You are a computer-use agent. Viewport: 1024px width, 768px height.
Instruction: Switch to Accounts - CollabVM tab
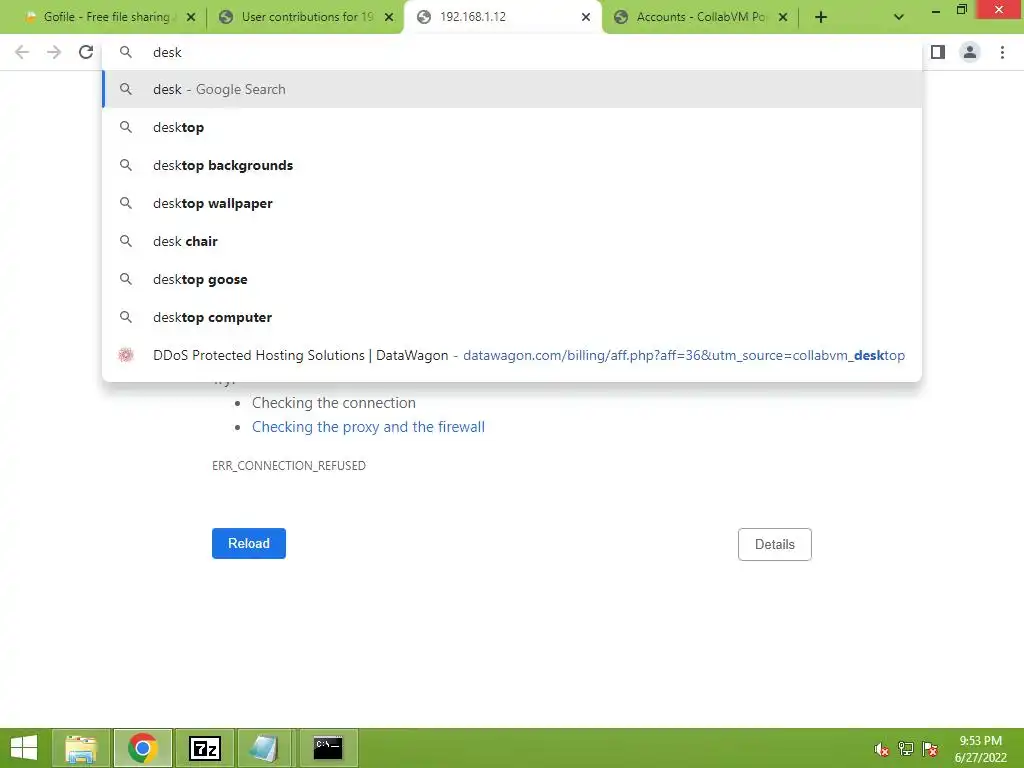coord(700,17)
